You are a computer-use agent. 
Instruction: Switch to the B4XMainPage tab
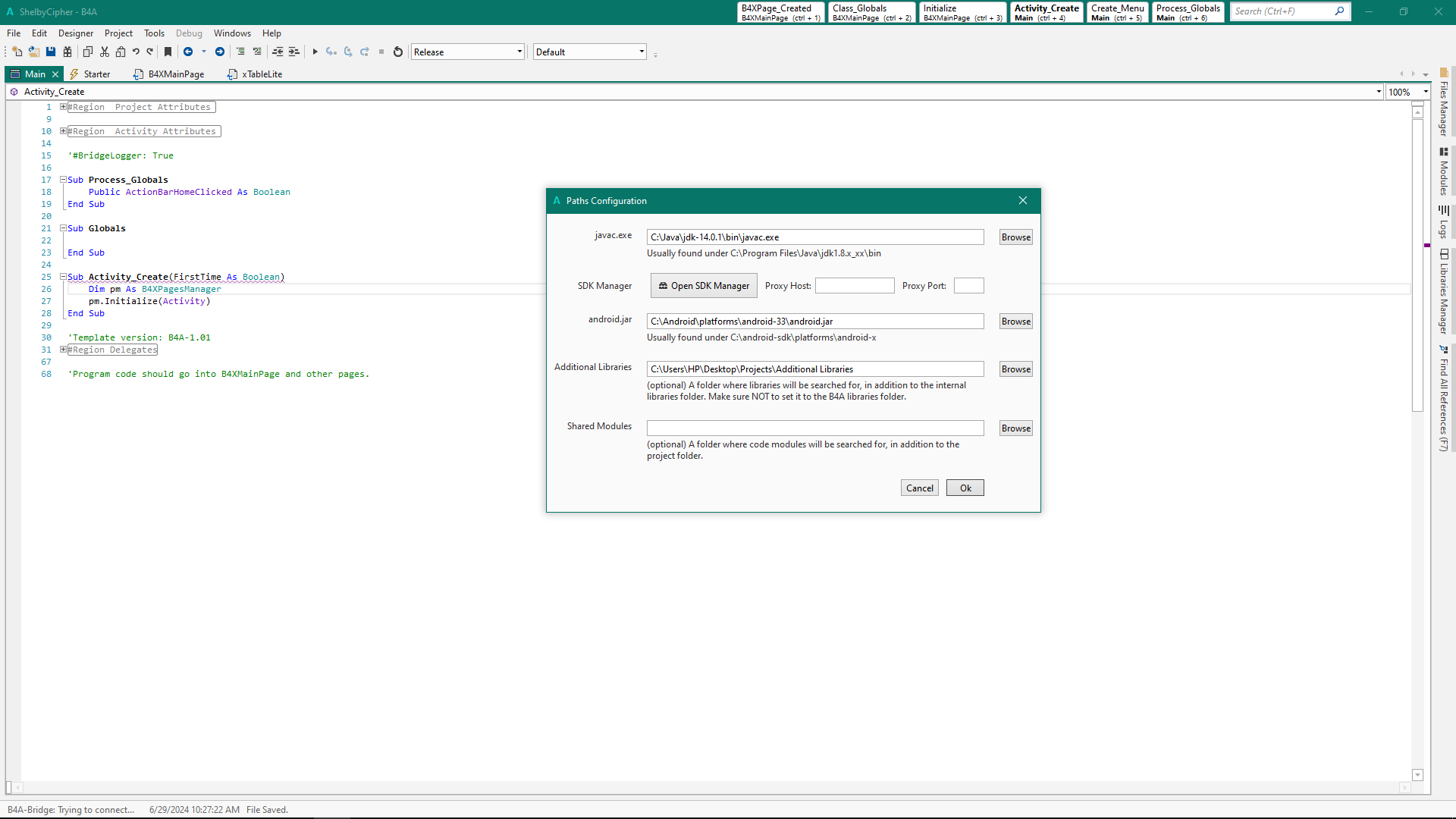[x=169, y=74]
